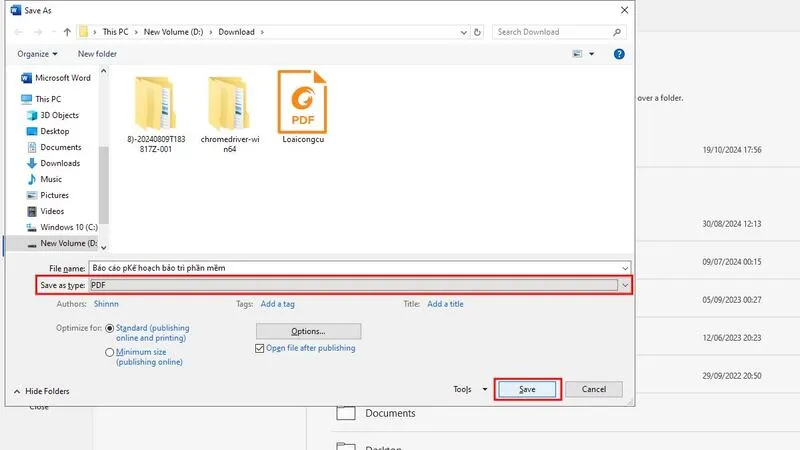Open the chromedriver-win64 folder

(x=230, y=114)
